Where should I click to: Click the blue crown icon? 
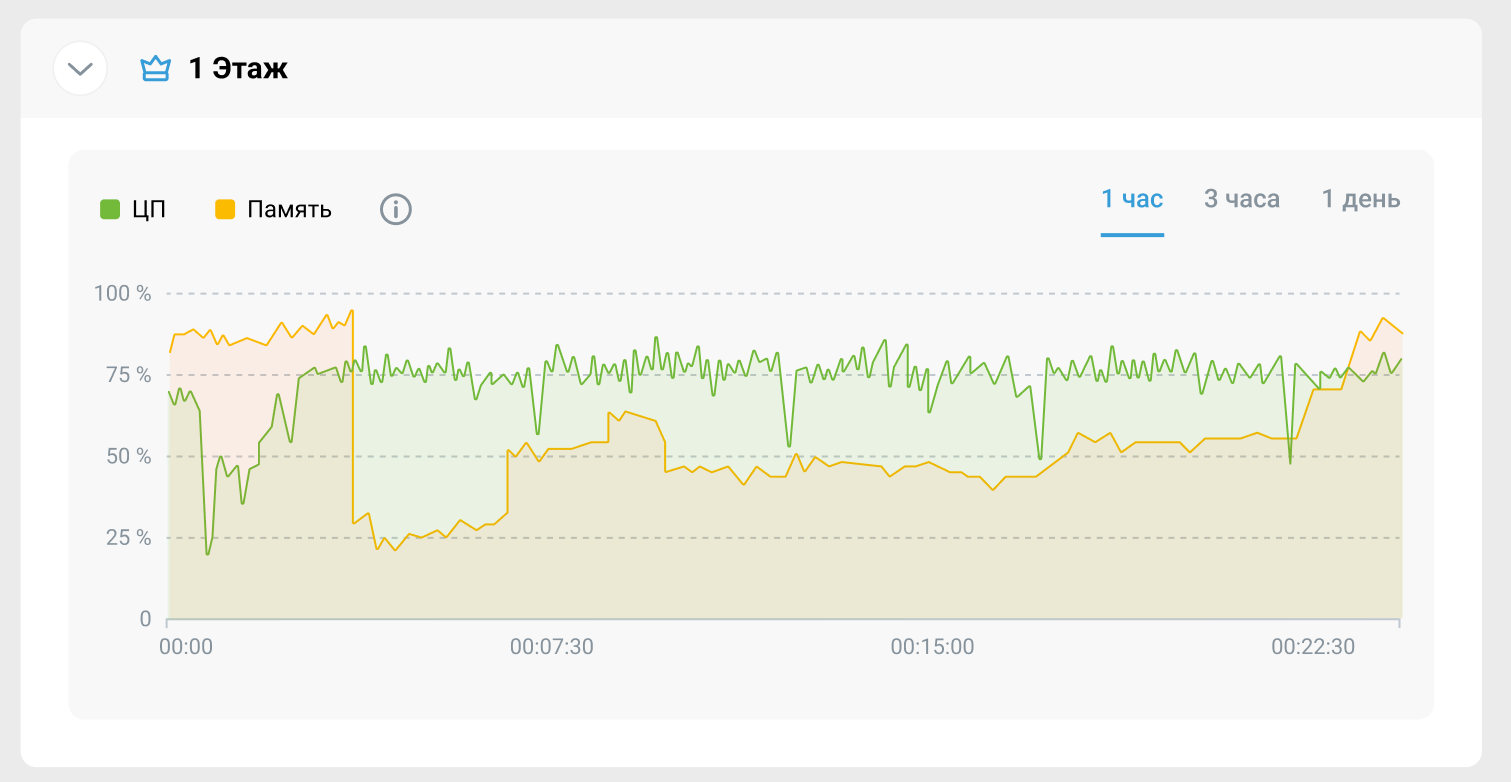point(155,69)
